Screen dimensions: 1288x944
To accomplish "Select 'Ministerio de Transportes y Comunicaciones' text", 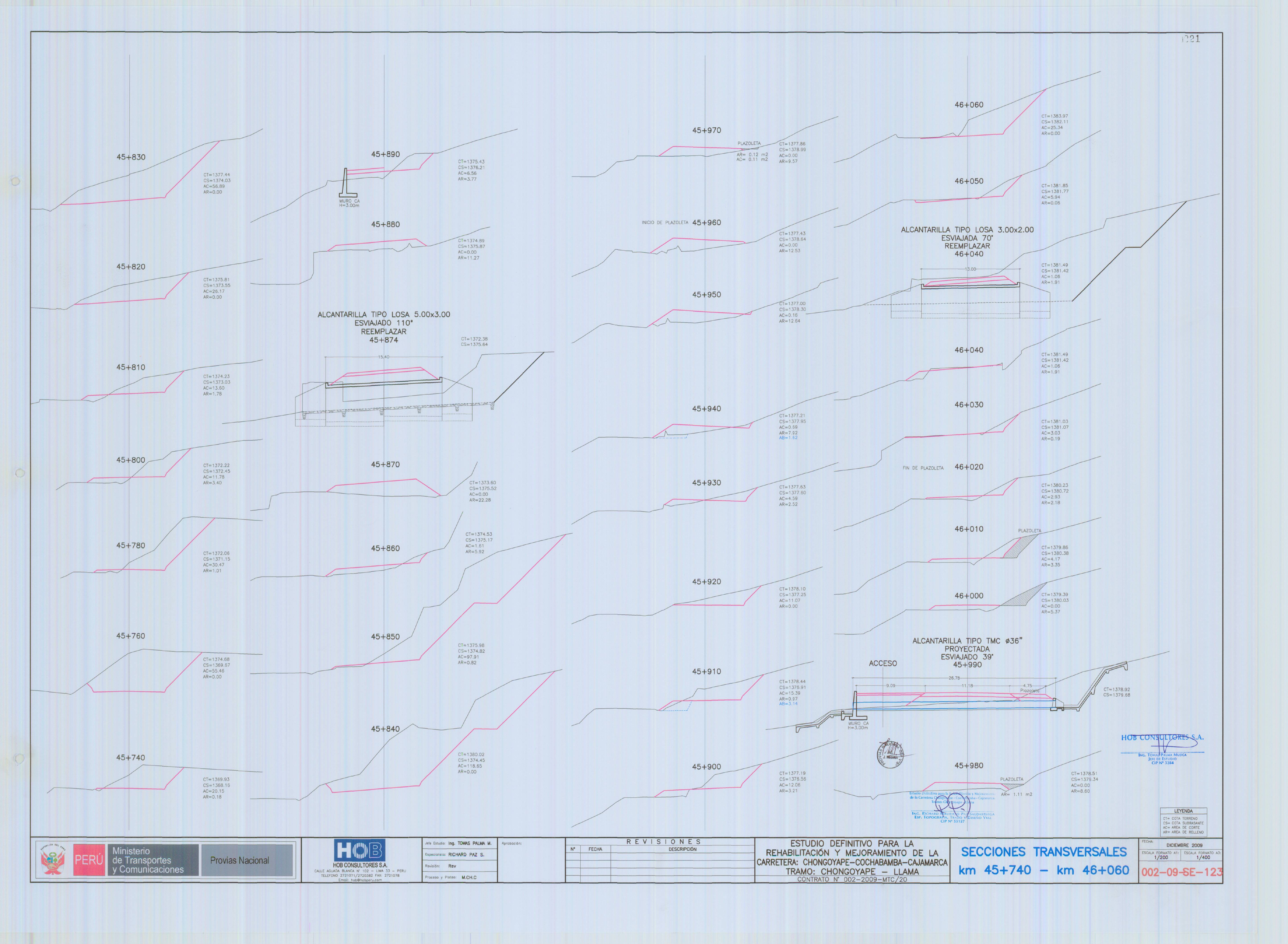I will (x=148, y=861).
